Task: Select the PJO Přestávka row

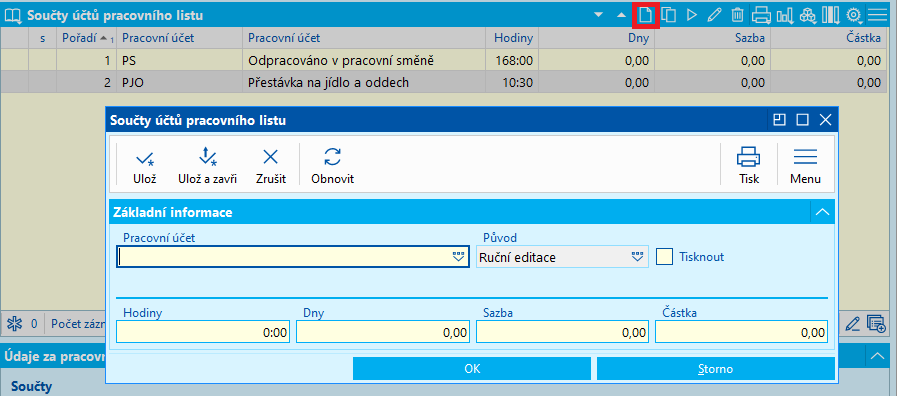Action: click(x=448, y=82)
